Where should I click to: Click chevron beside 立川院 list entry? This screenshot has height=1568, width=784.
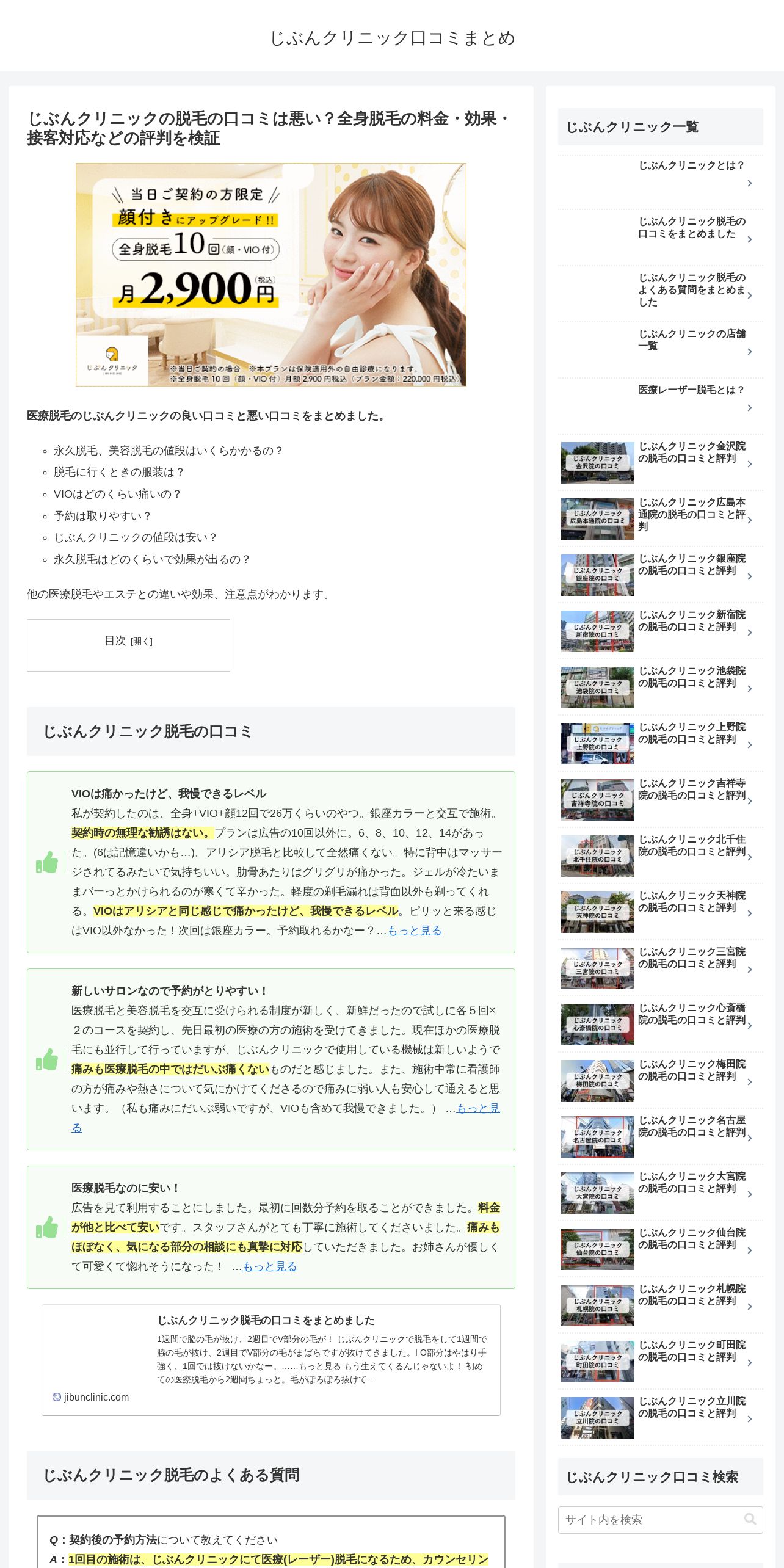(x=750, y=1419)
